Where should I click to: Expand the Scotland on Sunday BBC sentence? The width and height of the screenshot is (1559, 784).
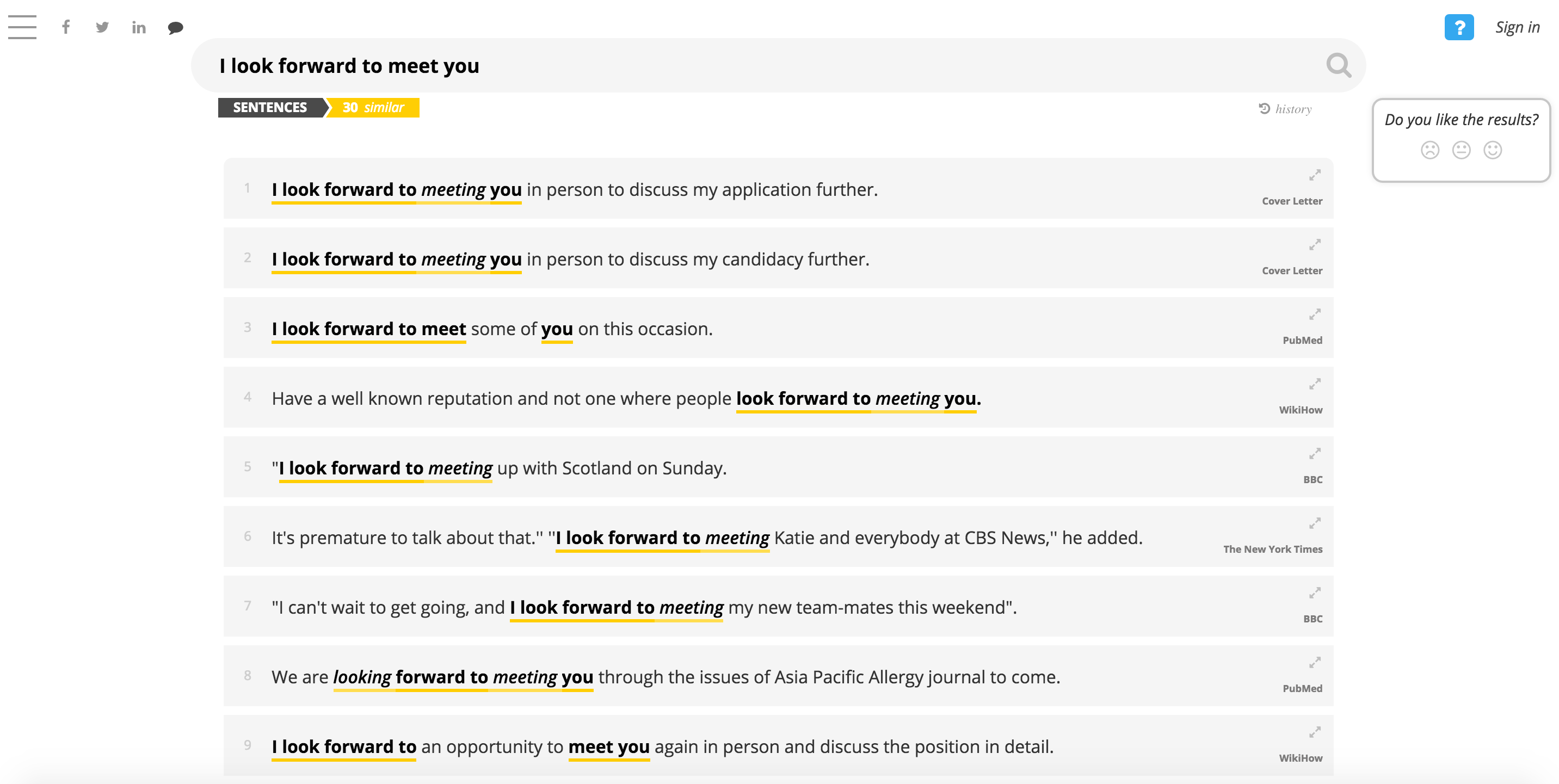(1315, 454)
